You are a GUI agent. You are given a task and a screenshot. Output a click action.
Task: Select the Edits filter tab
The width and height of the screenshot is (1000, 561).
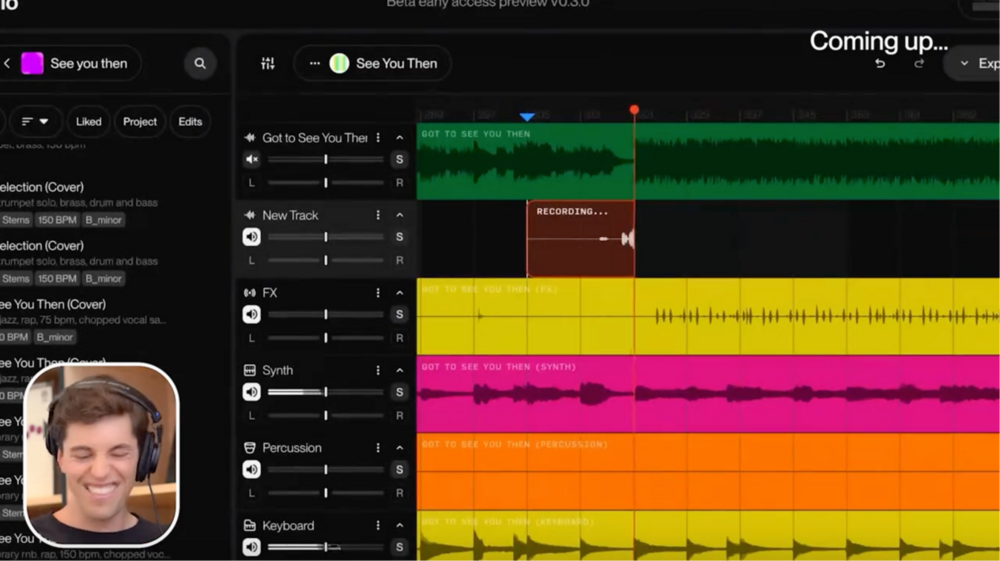[190, 122]
